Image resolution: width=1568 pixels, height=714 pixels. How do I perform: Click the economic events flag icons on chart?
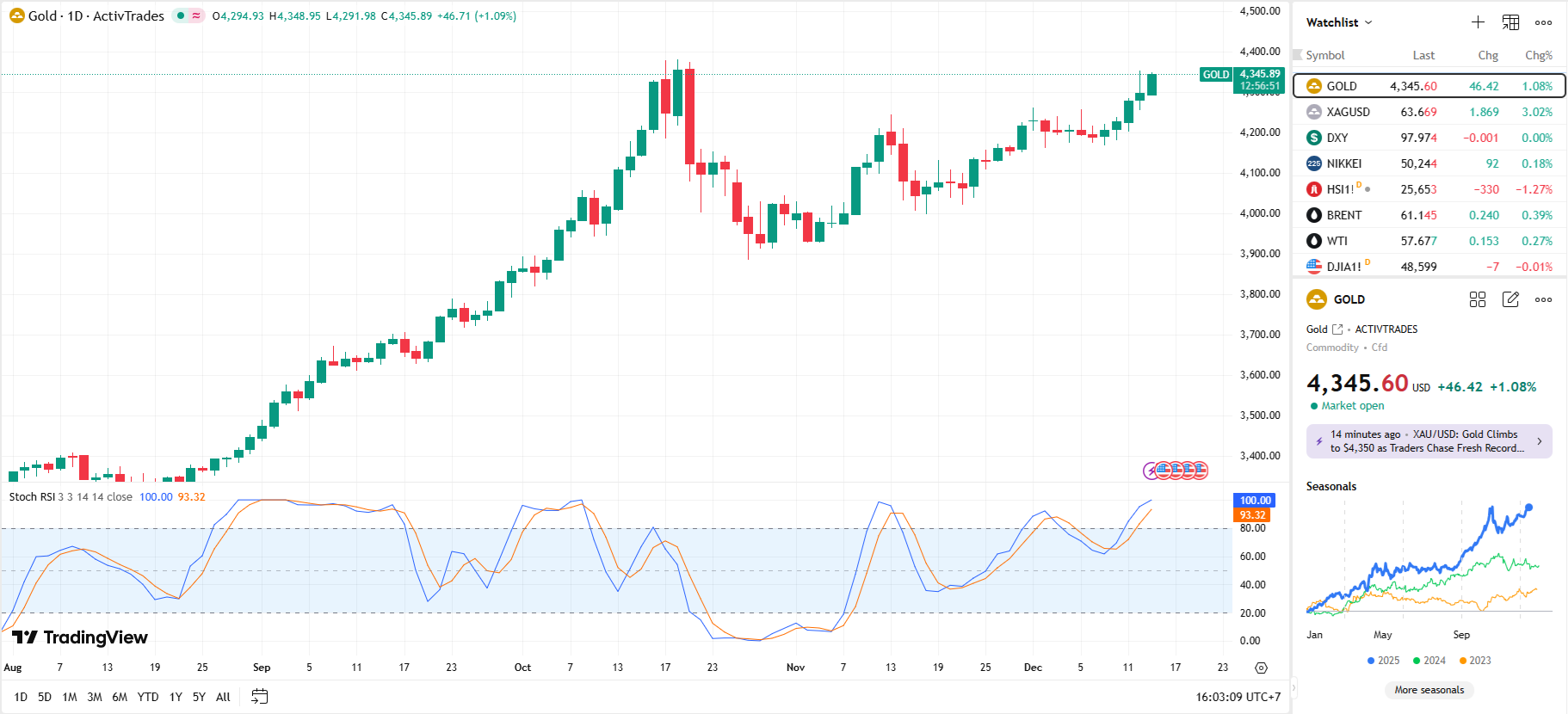1176,471
